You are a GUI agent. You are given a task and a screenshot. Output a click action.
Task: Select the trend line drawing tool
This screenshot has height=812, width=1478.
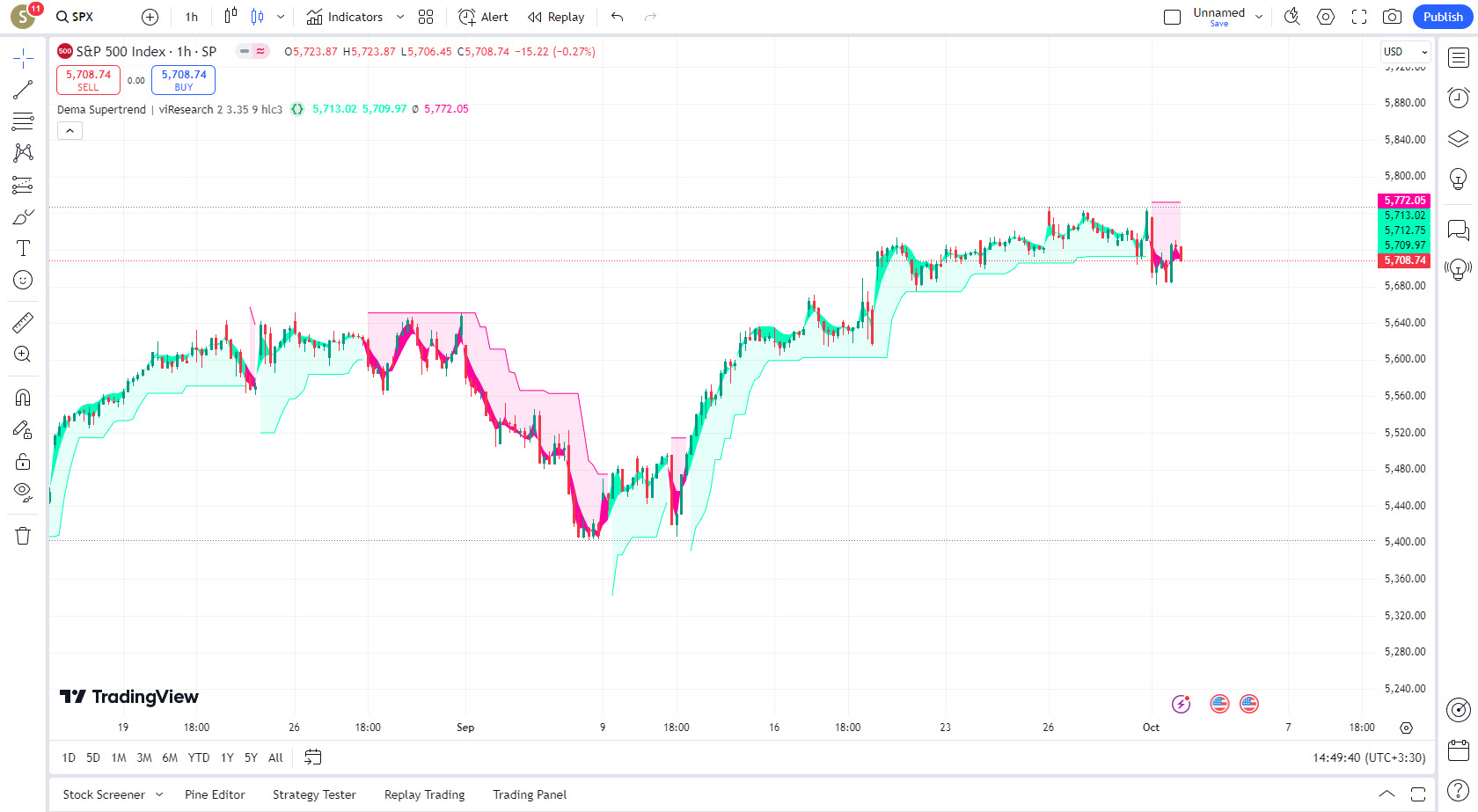pyautogui.click(x=23, y=90)
